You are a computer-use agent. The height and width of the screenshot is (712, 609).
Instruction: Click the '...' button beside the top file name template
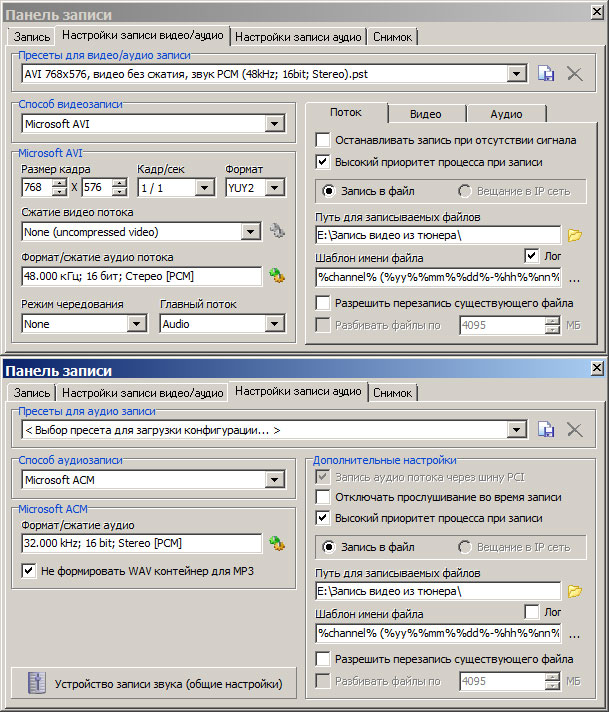(574, 279)
